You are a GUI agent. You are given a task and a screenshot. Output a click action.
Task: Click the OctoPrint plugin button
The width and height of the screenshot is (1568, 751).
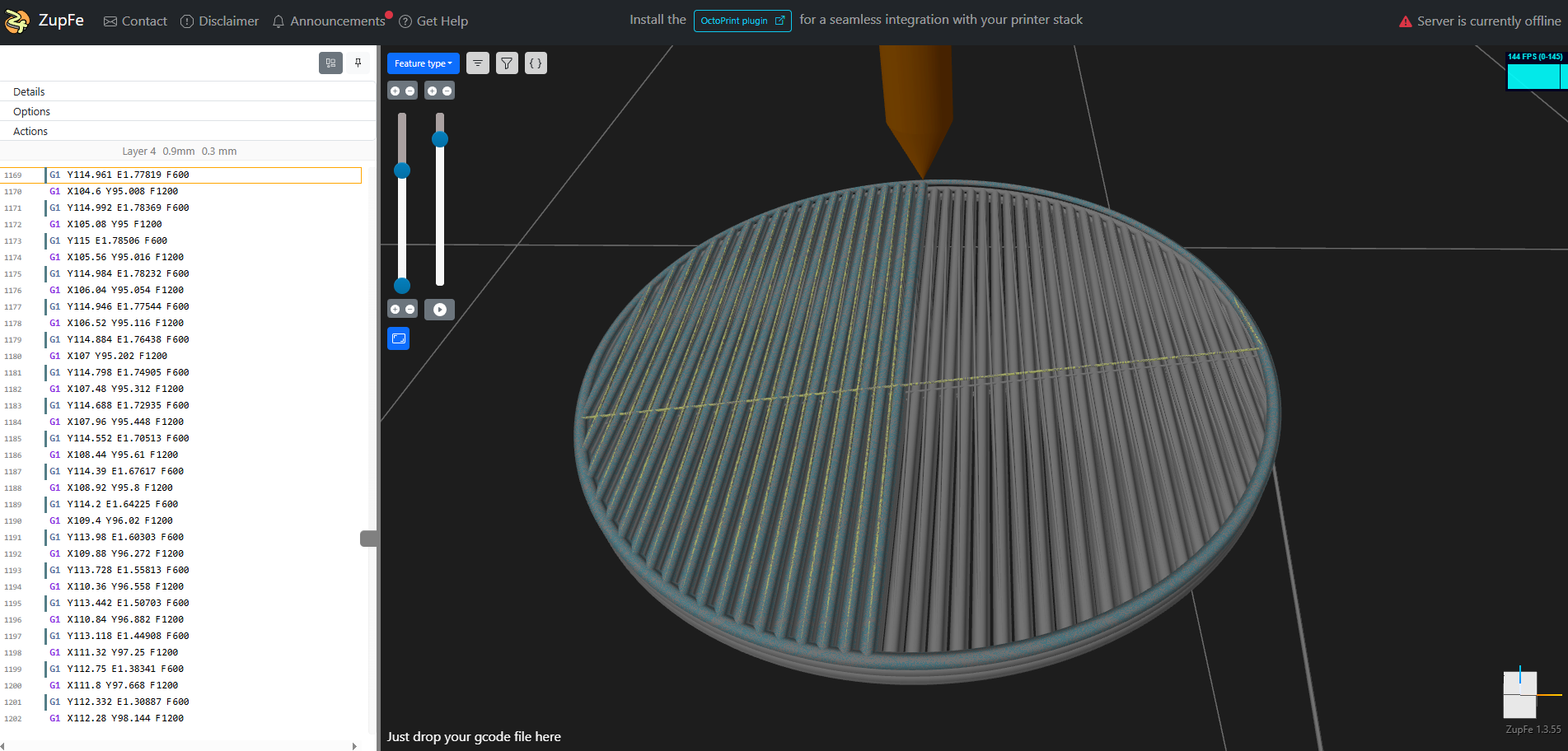742,21
